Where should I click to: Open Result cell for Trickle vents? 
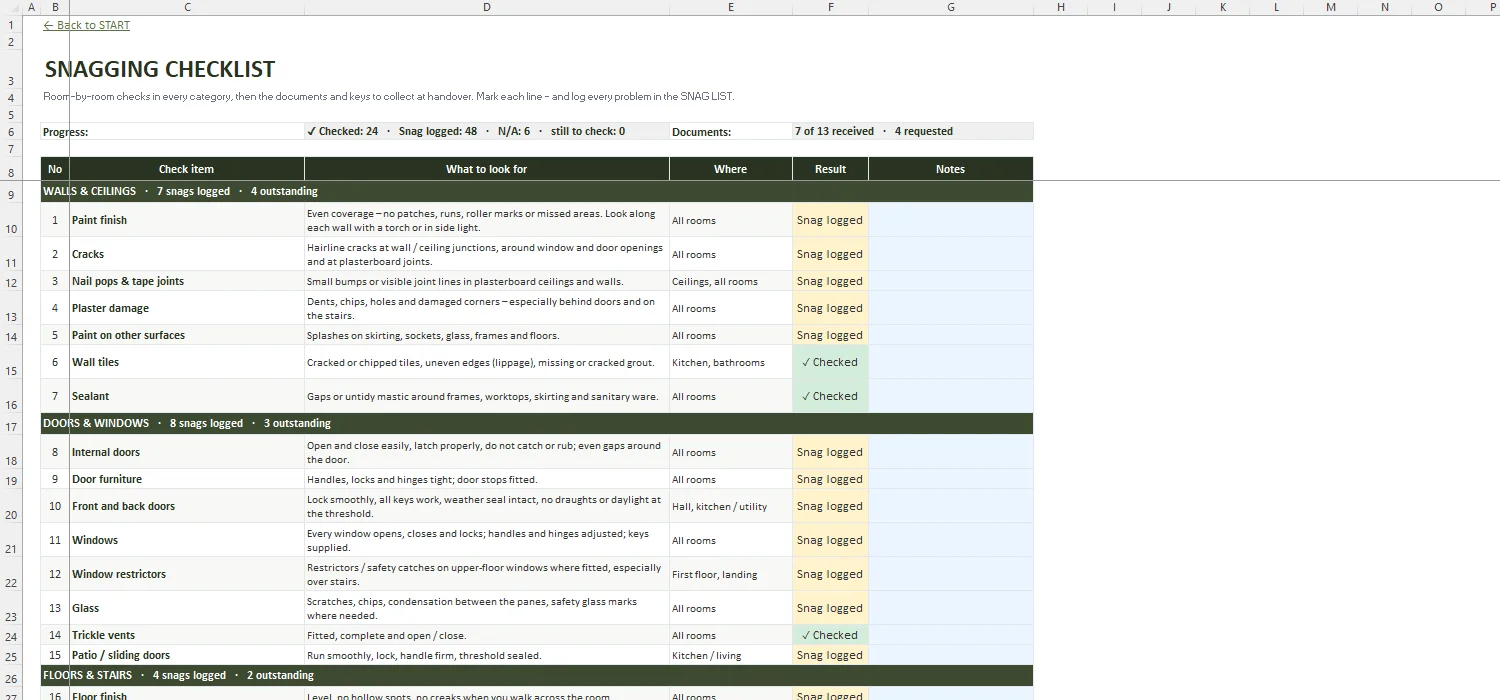(830, 635)
